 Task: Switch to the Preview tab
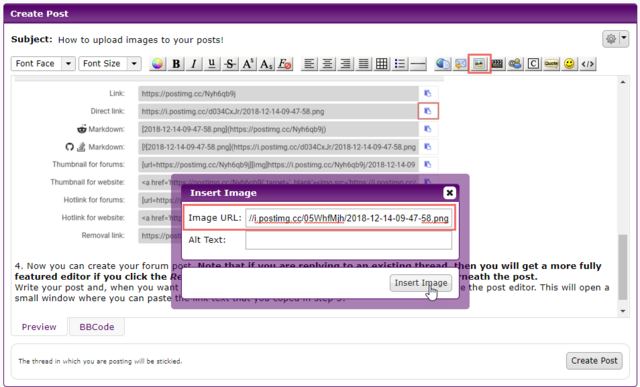[x=39, y=327]
